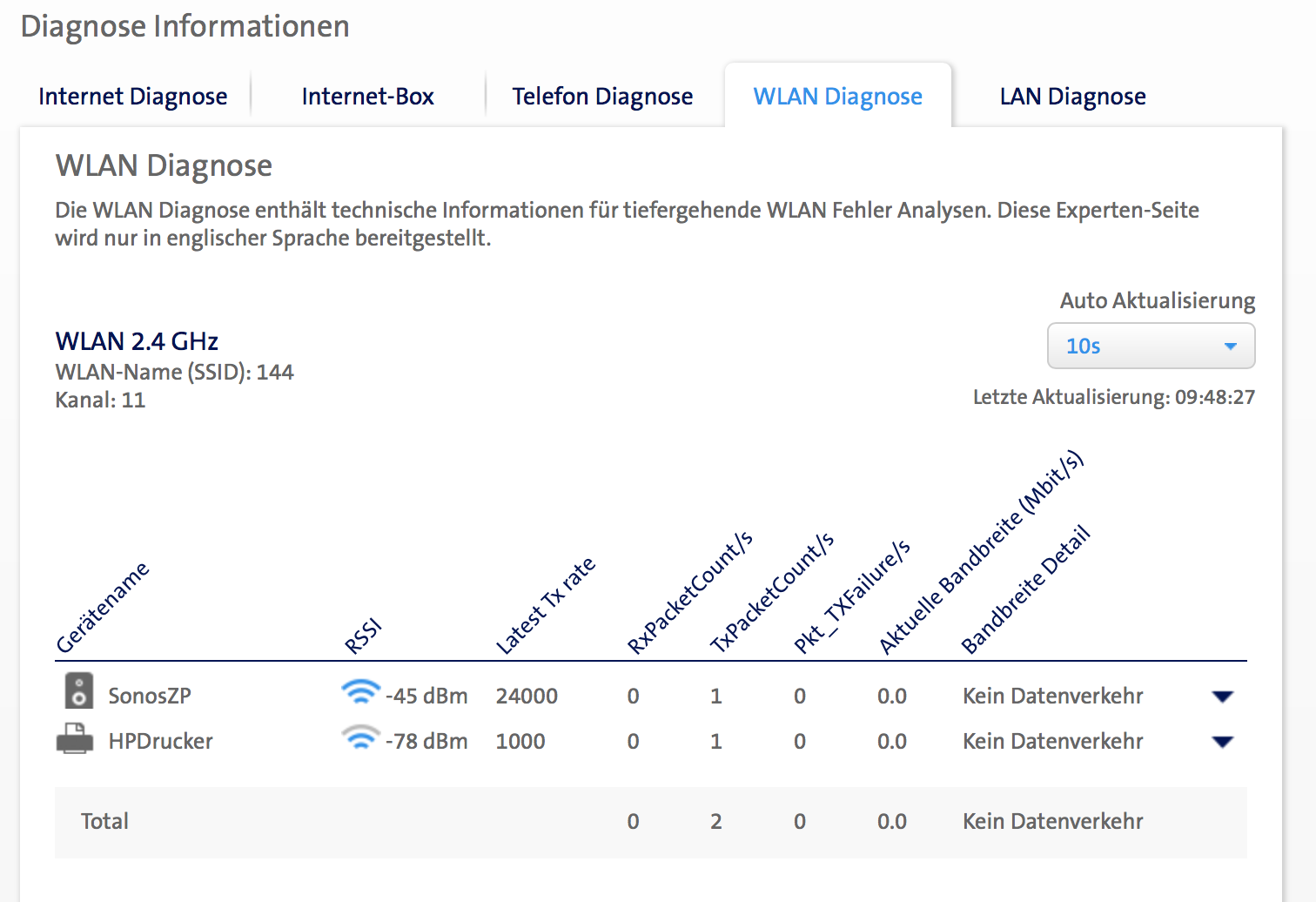The width and height of the screenshot is (1316, 902).
Task: Click the Total row label
Action: pyautogui.click(x=104, y=821)
